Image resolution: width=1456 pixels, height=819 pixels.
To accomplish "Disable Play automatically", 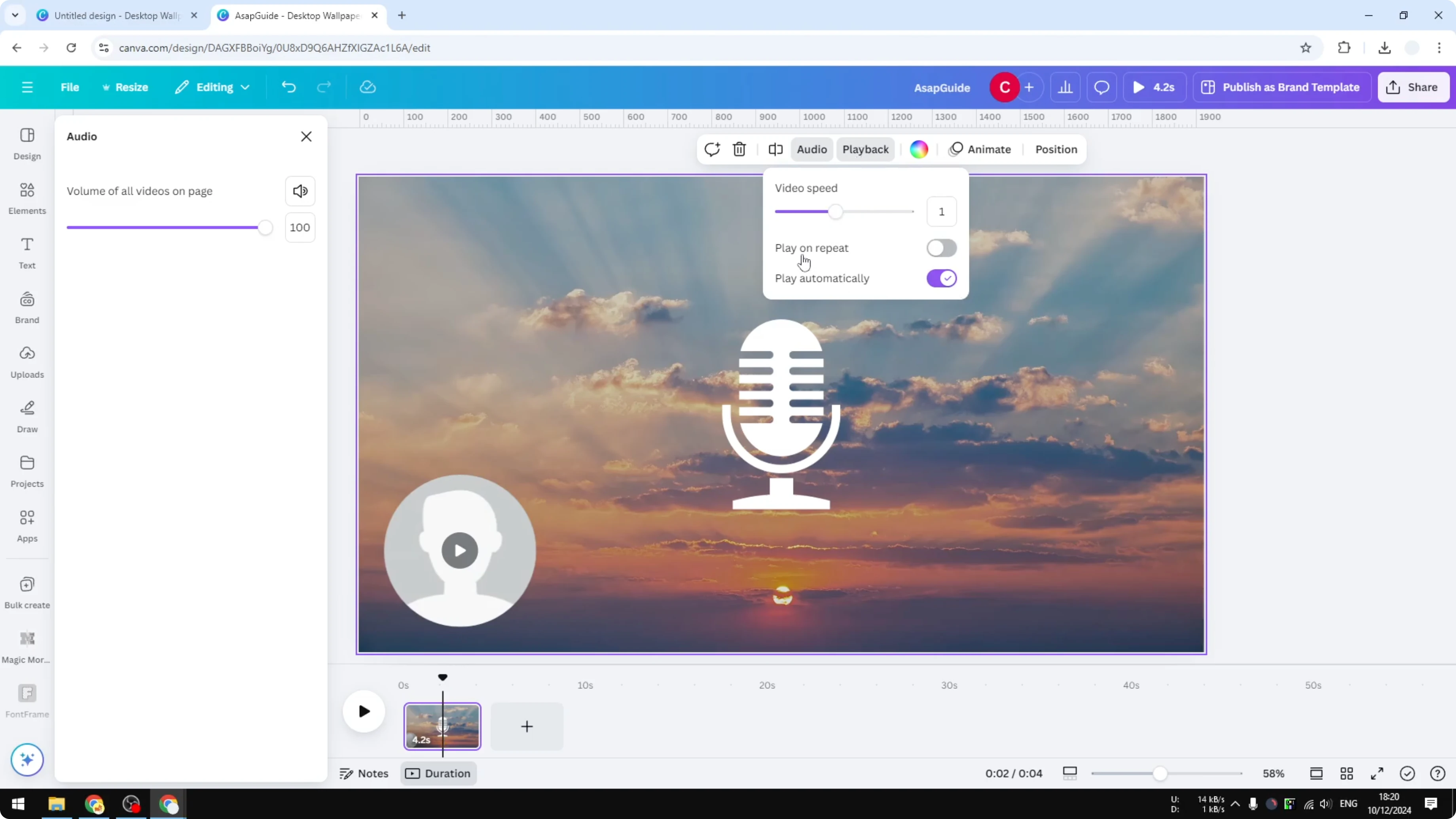I will 940,278.
